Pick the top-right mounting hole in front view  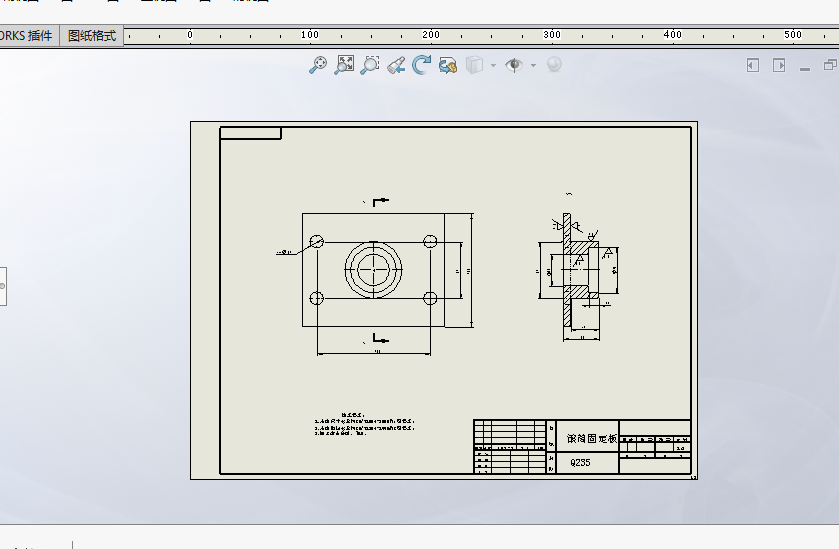tap(430, 241)
